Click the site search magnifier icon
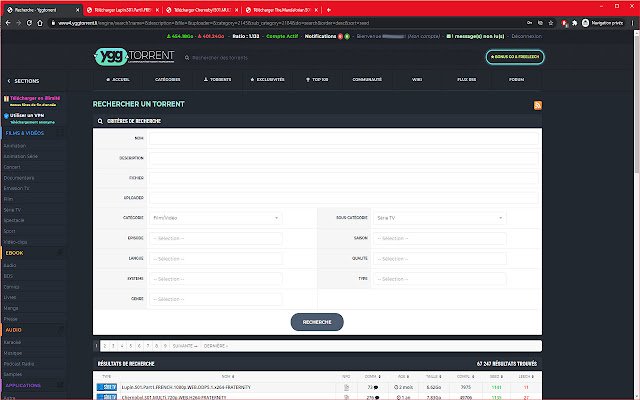This screenshot has height=400, width=640. click(187, 58)
